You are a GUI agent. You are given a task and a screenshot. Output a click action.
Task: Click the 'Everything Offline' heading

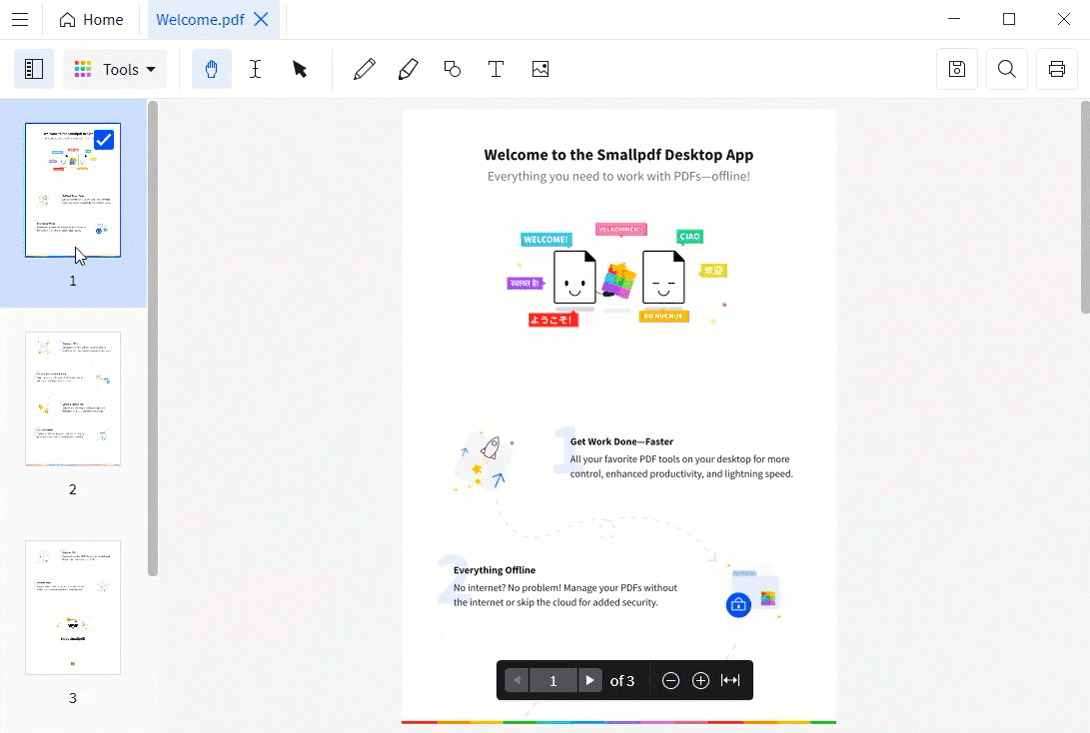[x=494, y=570]
